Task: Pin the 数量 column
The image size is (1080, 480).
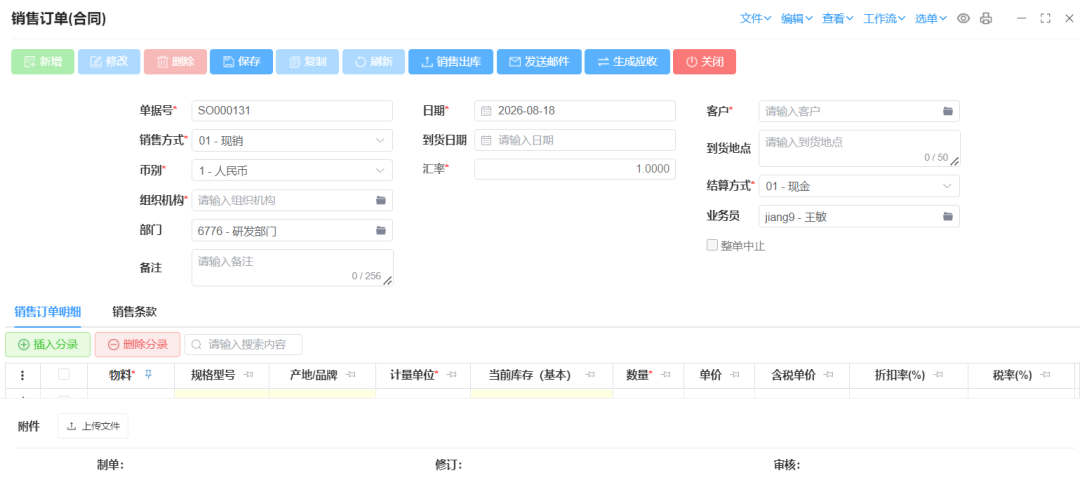Action: [666, 375]
